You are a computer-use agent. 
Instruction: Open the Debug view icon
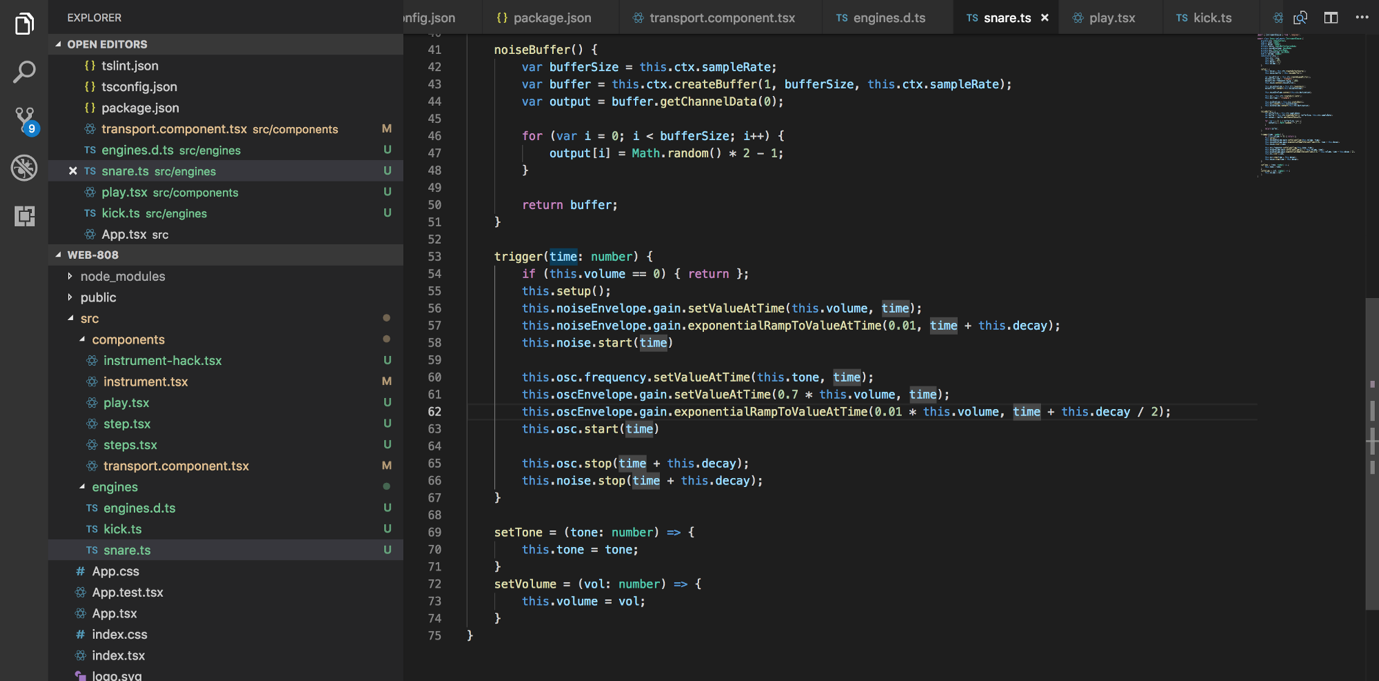click(x=24, y=168)
